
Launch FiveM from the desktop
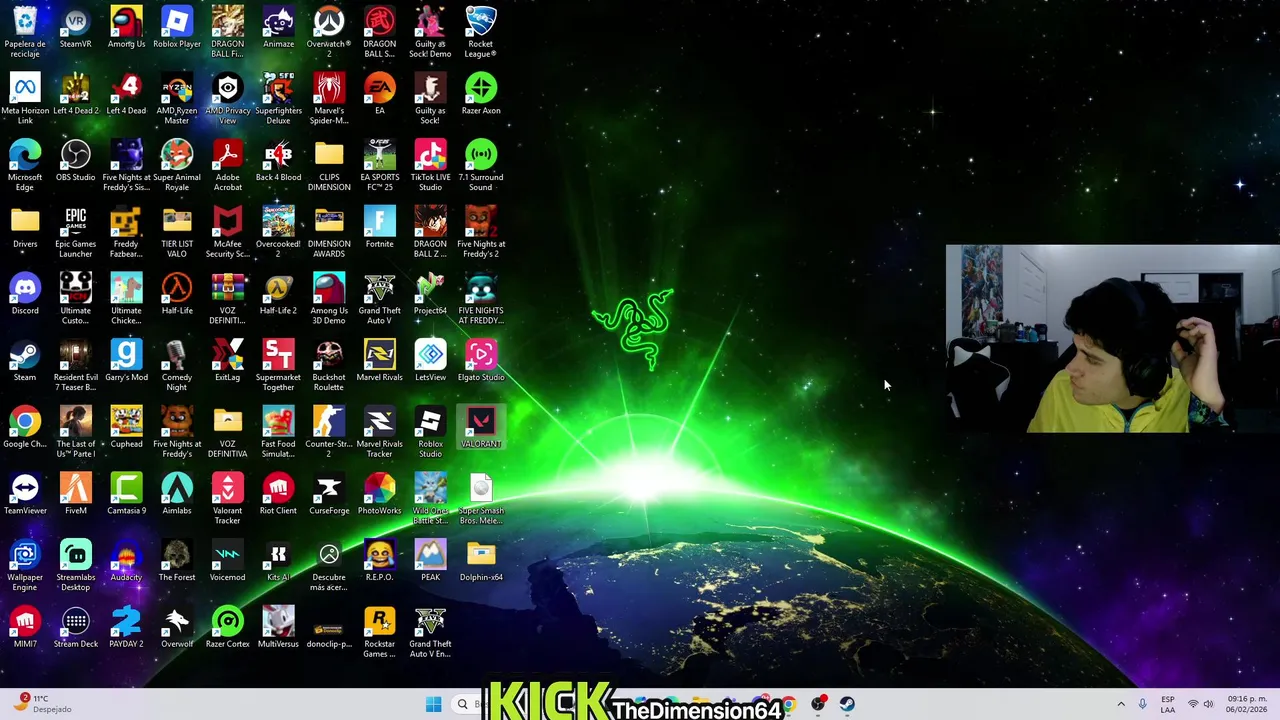(x=76, y=495)
